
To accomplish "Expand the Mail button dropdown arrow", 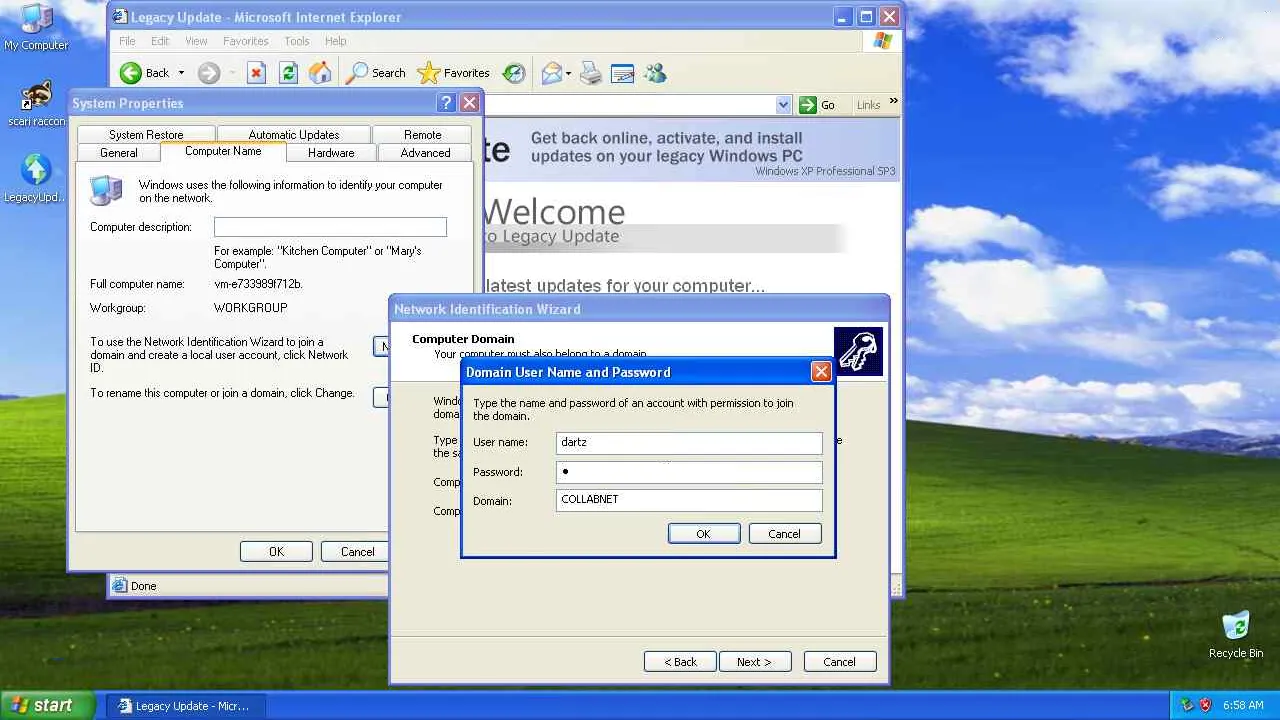I will [x=568, y=73].
